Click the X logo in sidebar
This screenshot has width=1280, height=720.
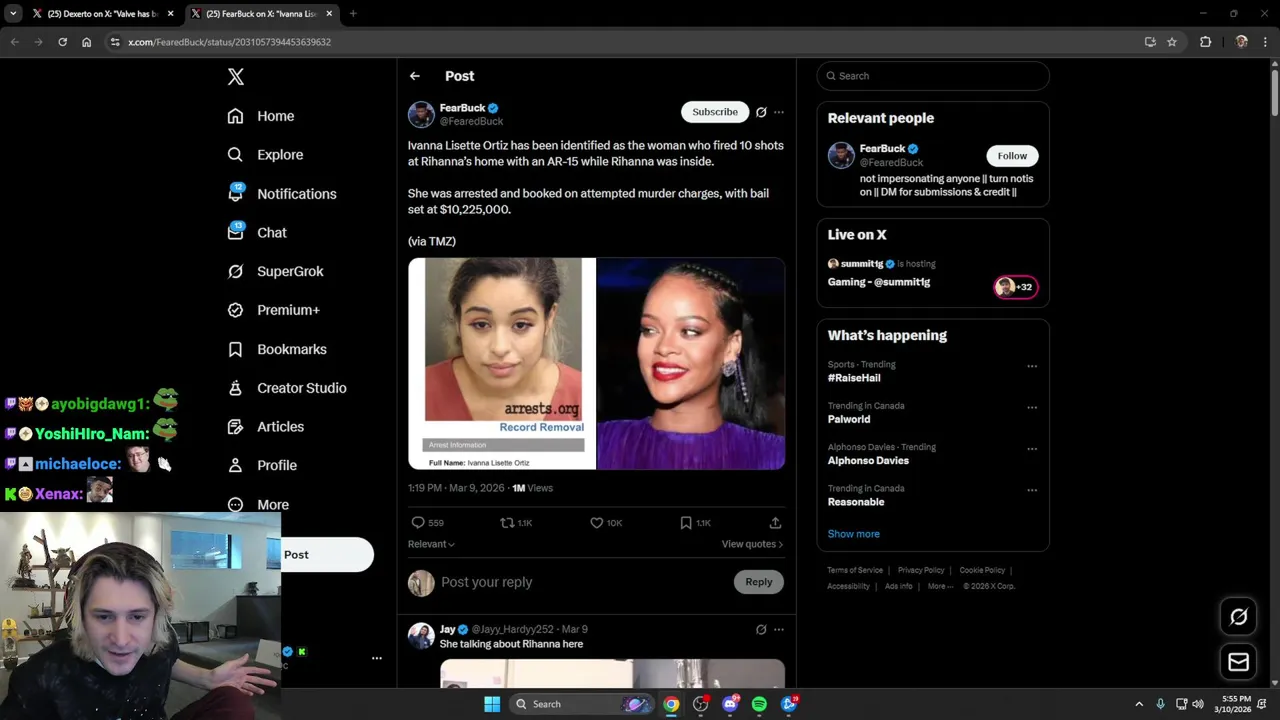[236, 77]
